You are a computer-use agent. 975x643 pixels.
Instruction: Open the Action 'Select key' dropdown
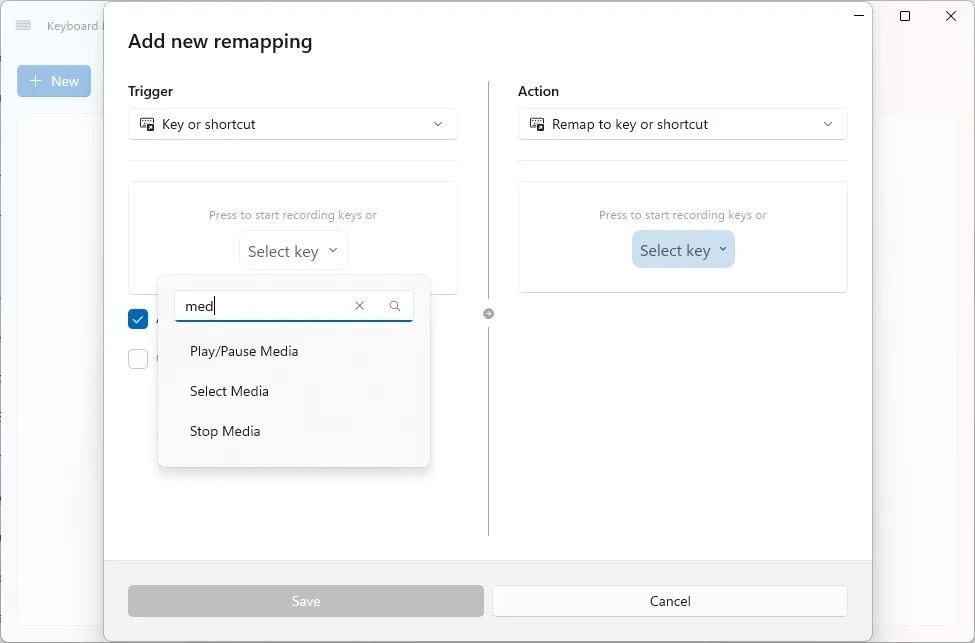683,249
